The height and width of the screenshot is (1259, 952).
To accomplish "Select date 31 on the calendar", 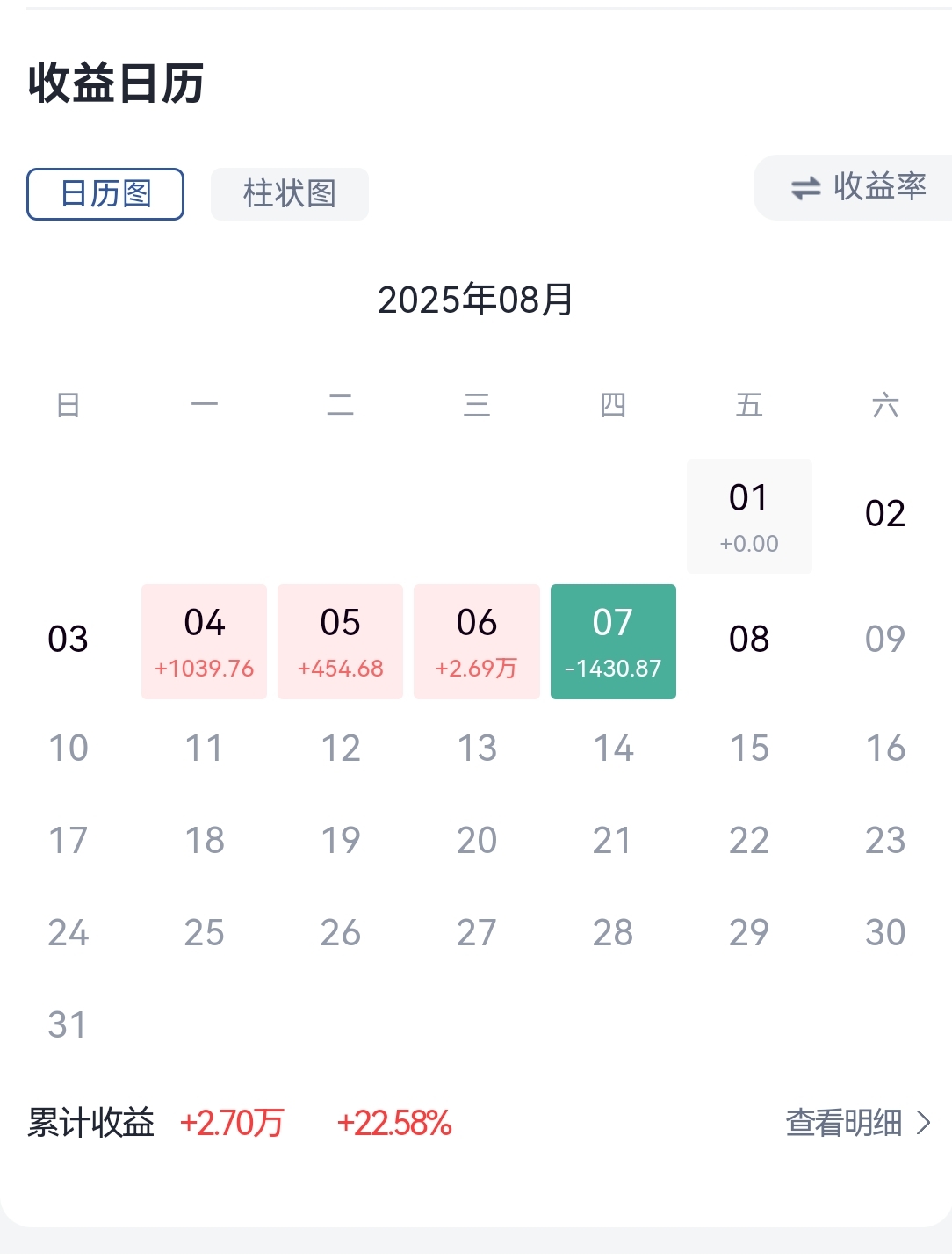I will [68, 1025].
